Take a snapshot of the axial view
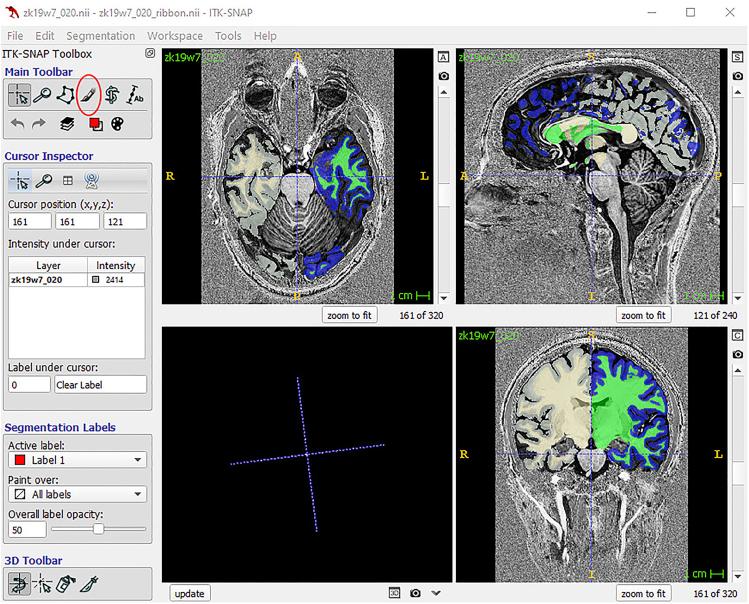The width and height of the screenshot is (749, 604). 444,76
